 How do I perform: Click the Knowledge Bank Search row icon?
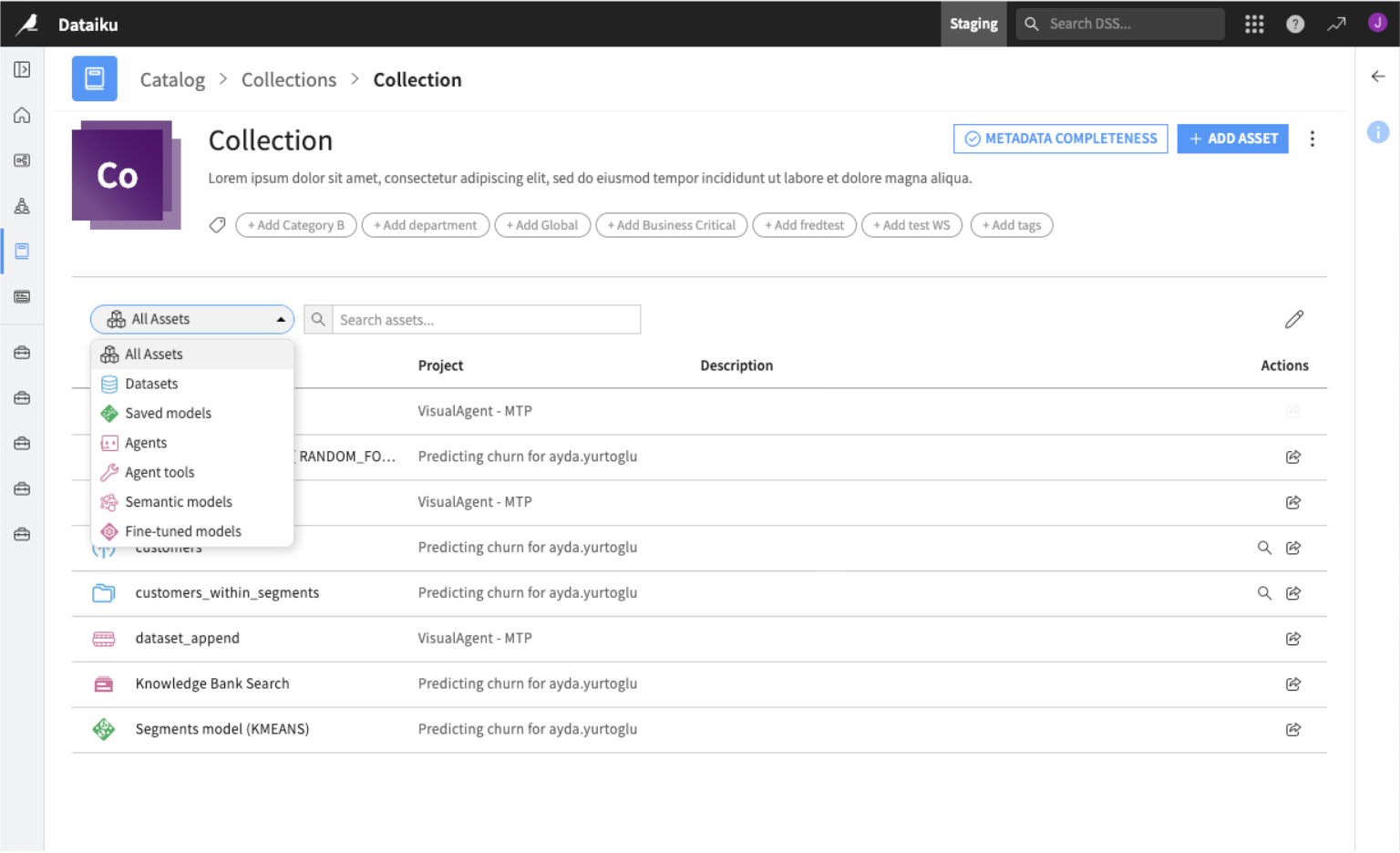104,684
